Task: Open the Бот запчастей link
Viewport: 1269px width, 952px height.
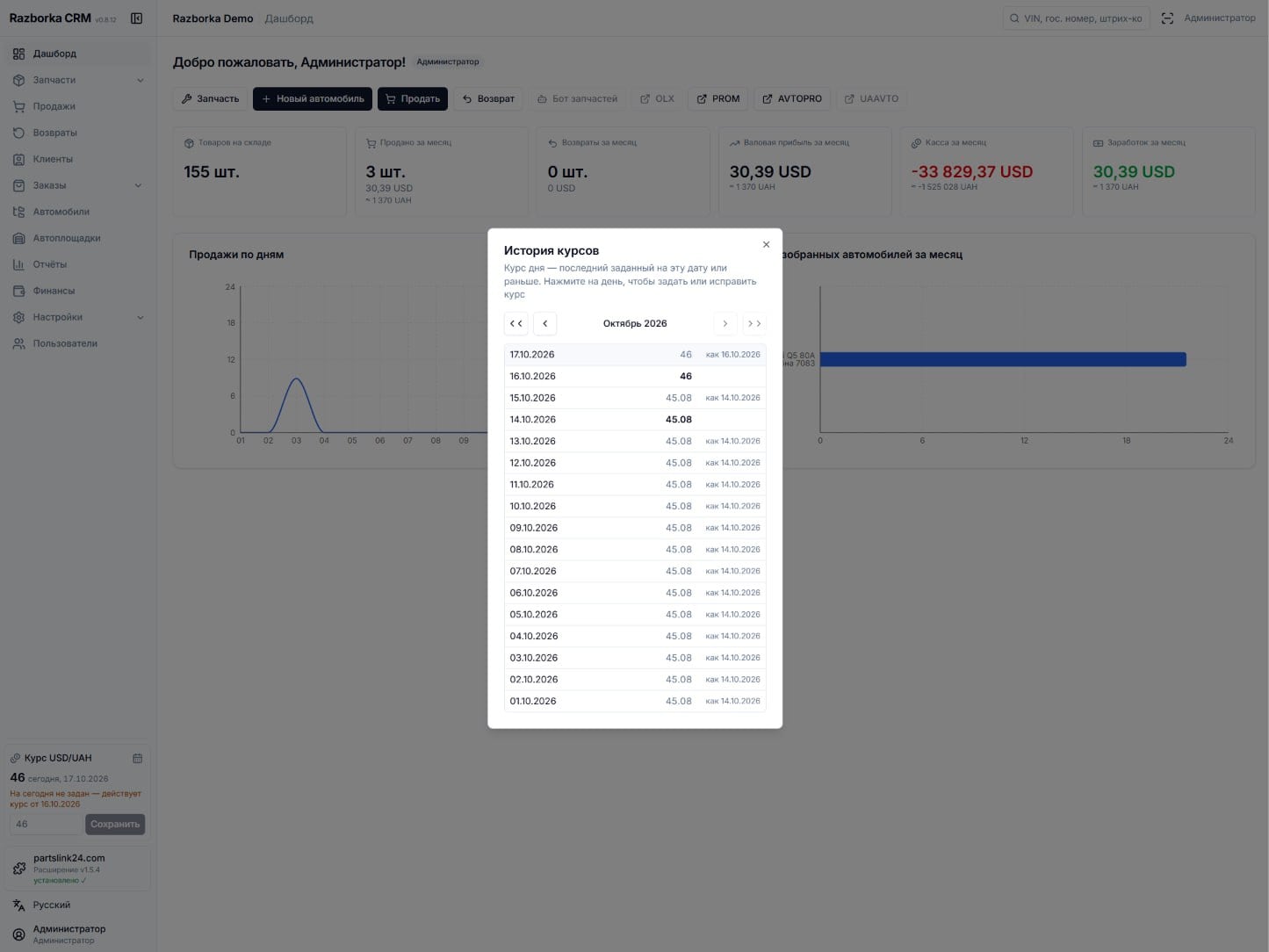Action: click(x=577, y=98)
